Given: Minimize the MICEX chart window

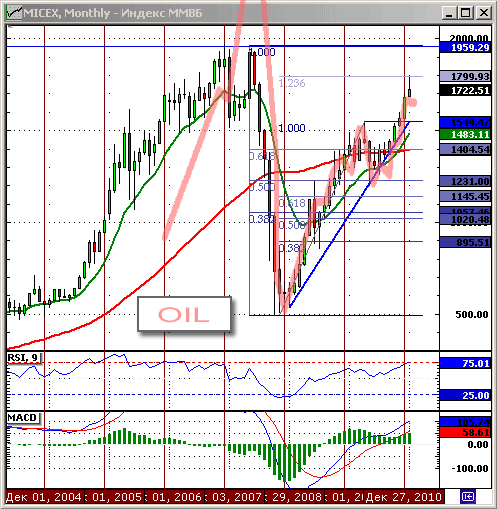Looking at the screenshot, I should click(x=449, y=13).
